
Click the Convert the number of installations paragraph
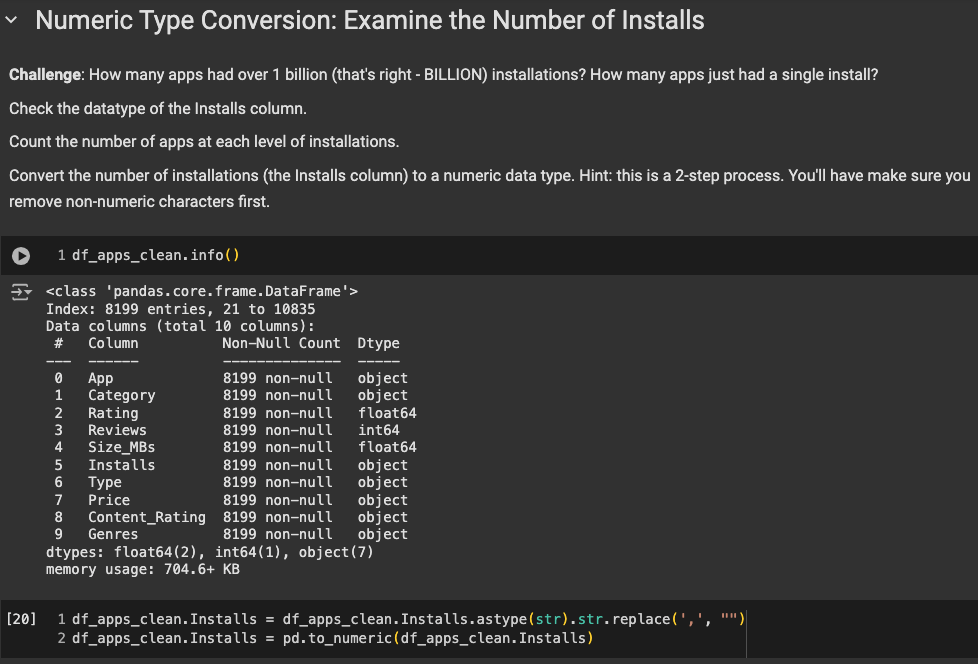coord(490,188)
